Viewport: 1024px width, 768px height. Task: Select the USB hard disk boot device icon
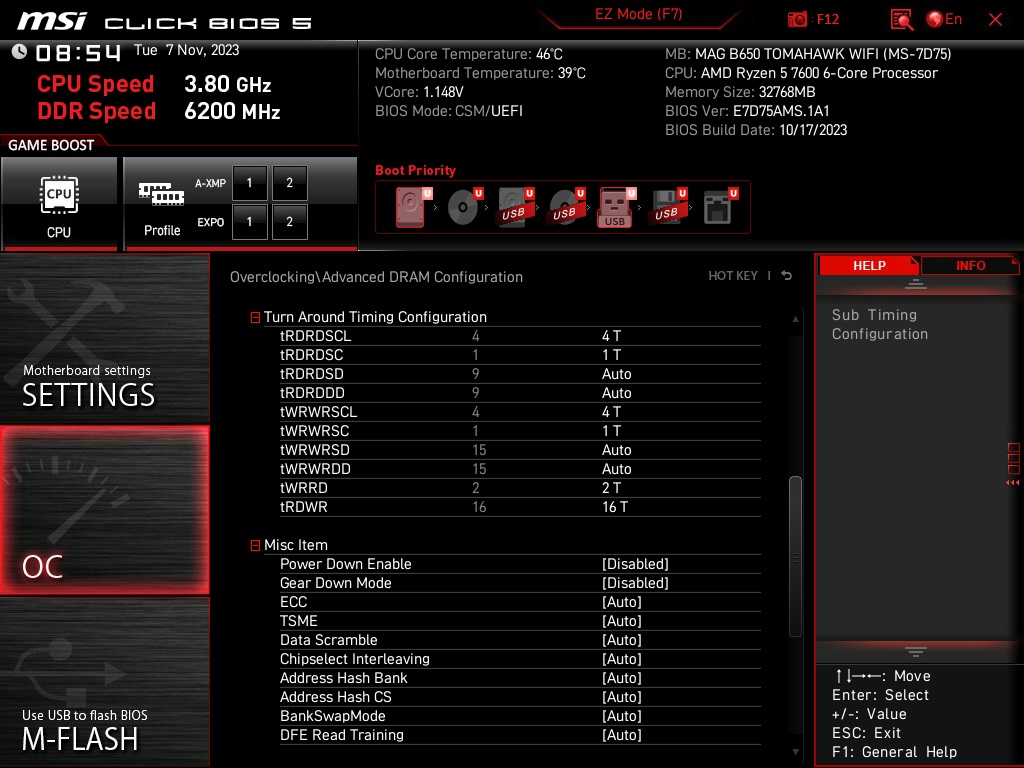(x=515, y=206)
